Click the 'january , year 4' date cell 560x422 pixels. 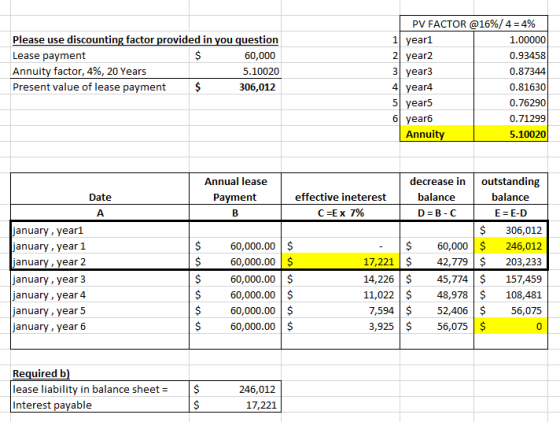click(100, 295)
